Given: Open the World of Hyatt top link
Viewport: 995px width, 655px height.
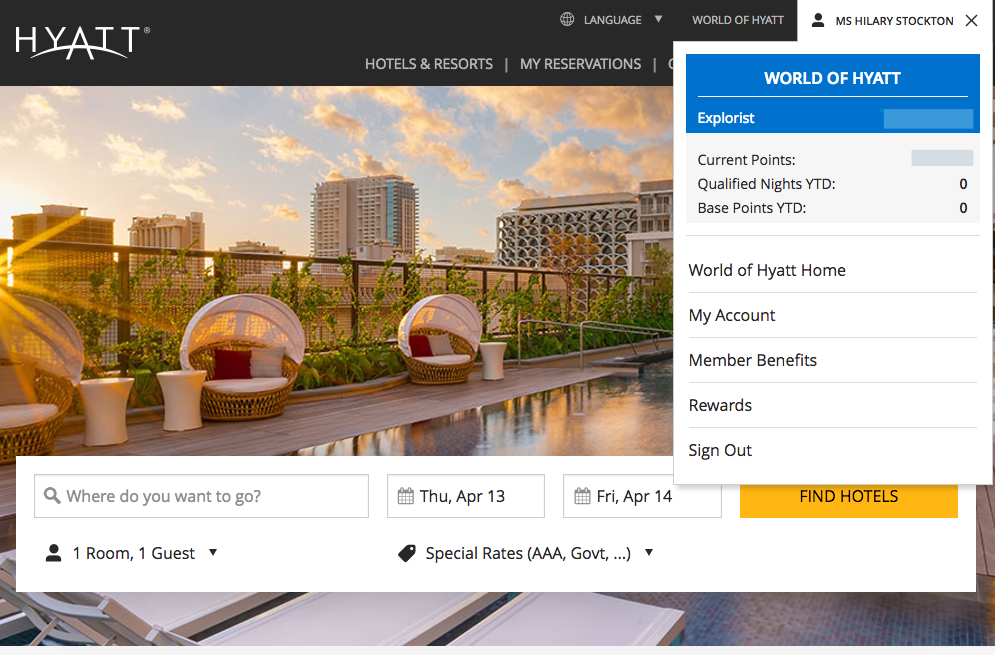Looking at the screenshot, I should [x=738, y=20].
